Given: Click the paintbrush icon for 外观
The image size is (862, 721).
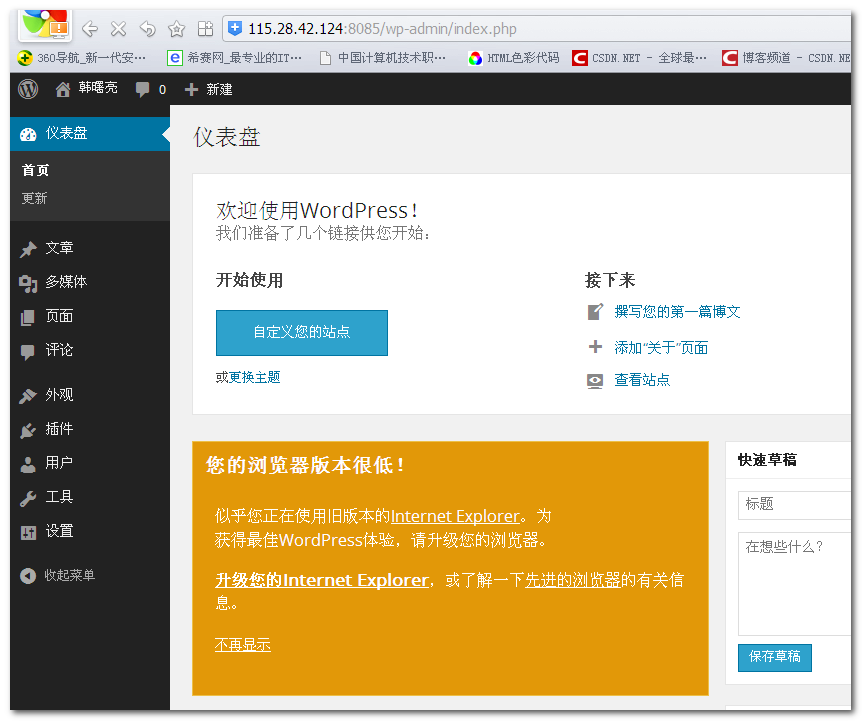Looking at the screenshot, I should click(27, 396).
